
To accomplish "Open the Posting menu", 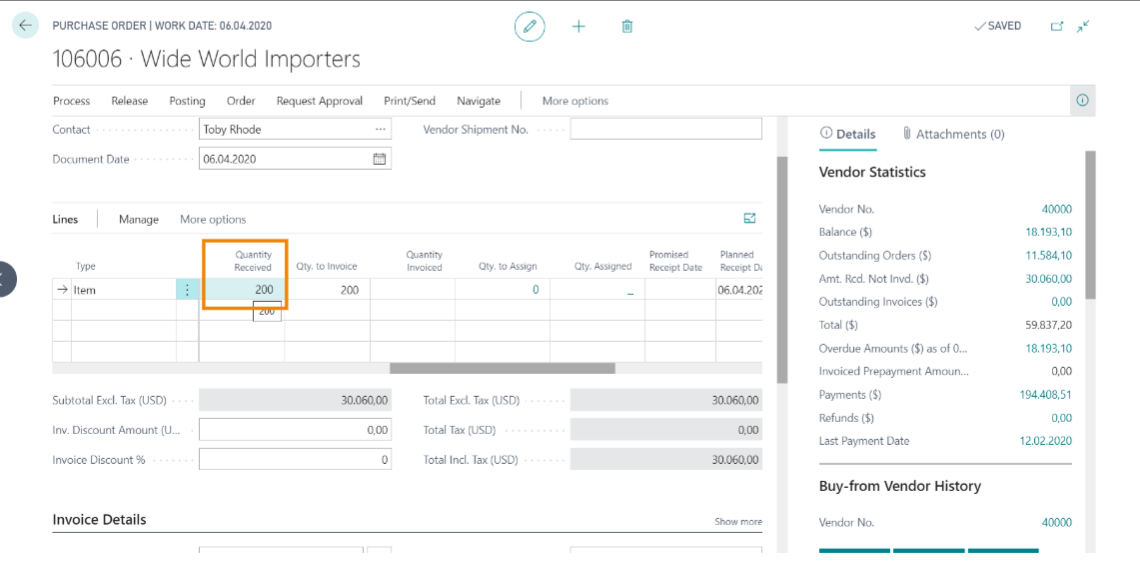I will (x=187, y=101).
